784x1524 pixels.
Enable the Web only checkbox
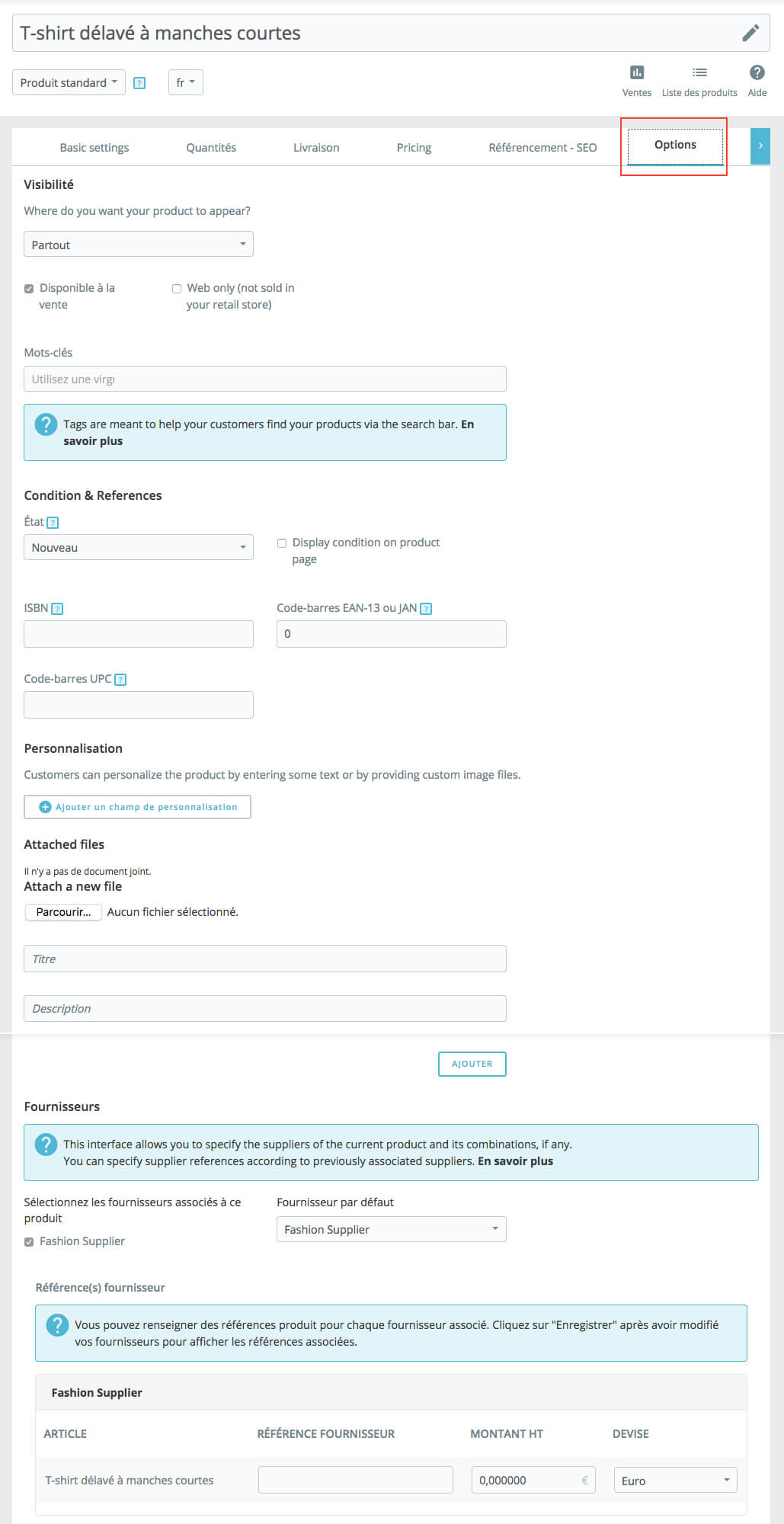(x=177, y=289)
